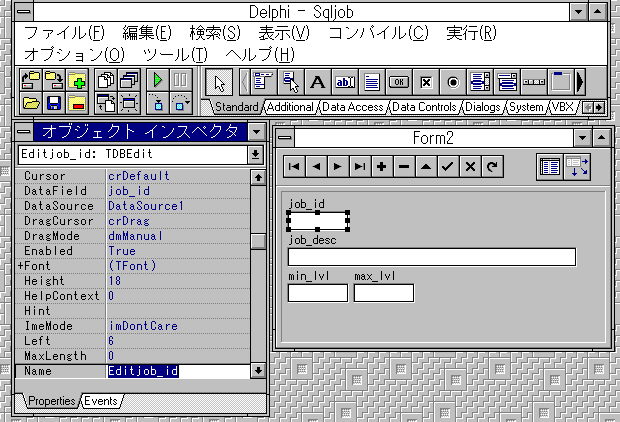
Task: Click navigator Prior record button in Form2
Action: click(316, 167)
